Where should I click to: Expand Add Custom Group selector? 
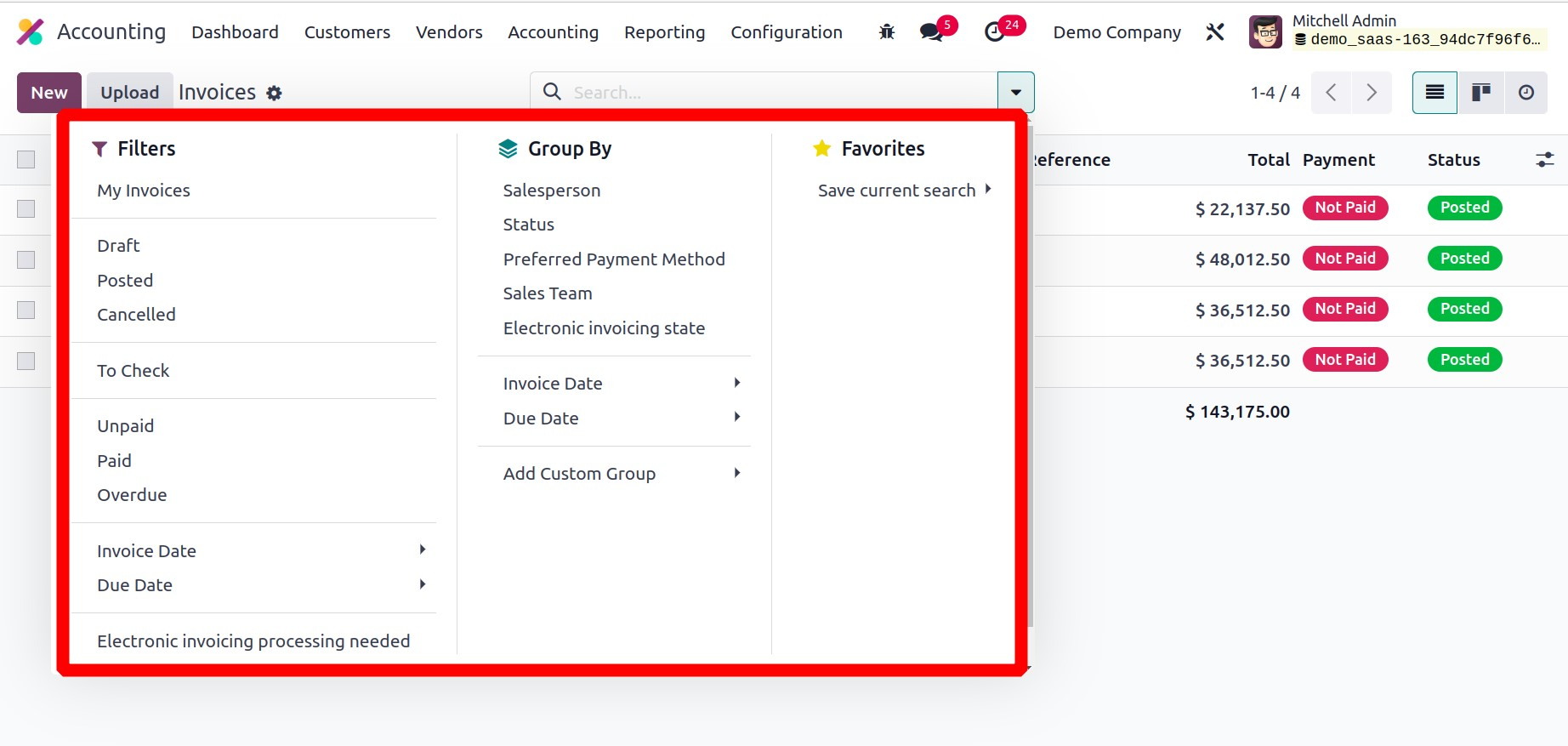click(621, 474)
